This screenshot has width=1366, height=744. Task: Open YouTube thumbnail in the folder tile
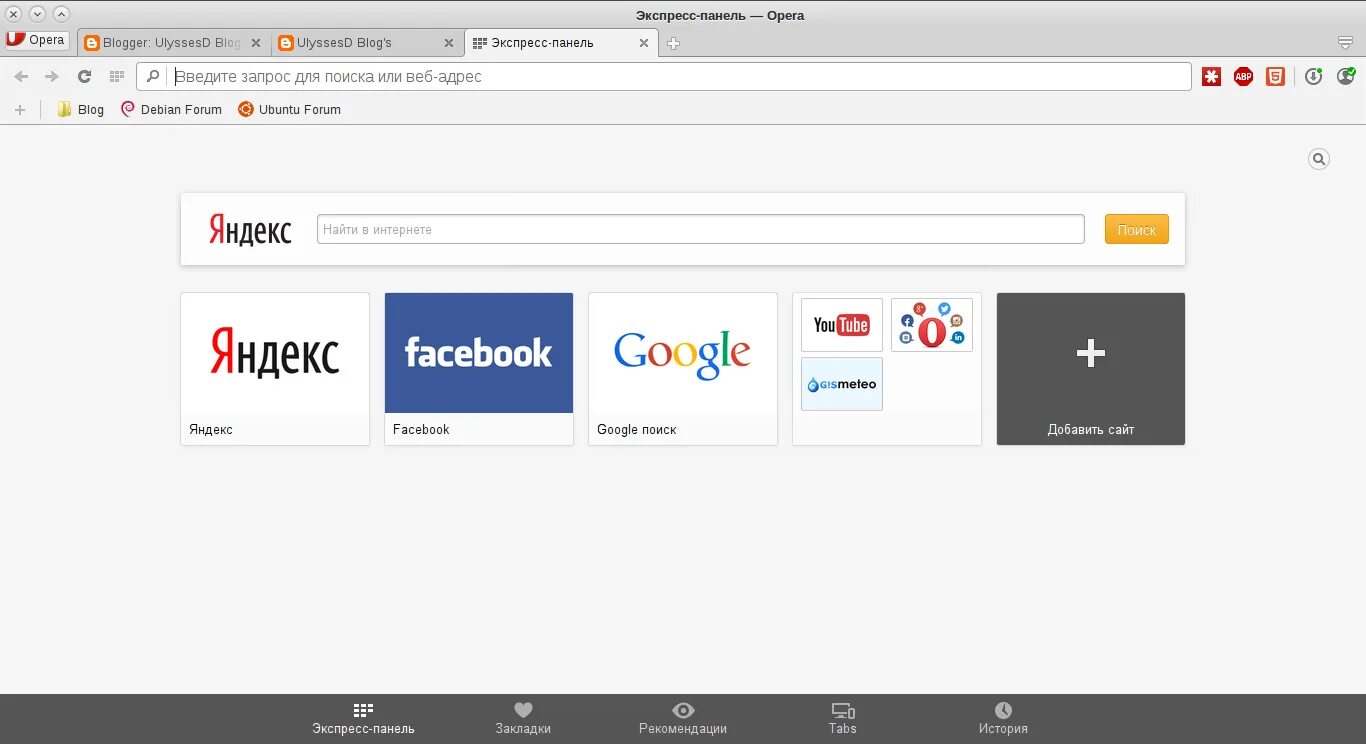(842, 324)
